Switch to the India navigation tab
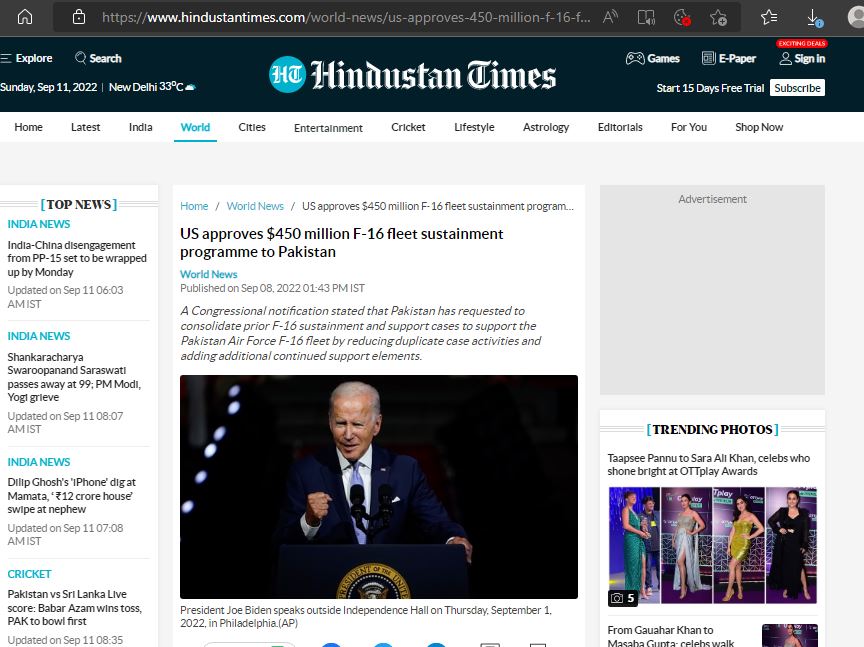Image resolution: width=864 pixels, height=647 pixels. pos(141,127)
